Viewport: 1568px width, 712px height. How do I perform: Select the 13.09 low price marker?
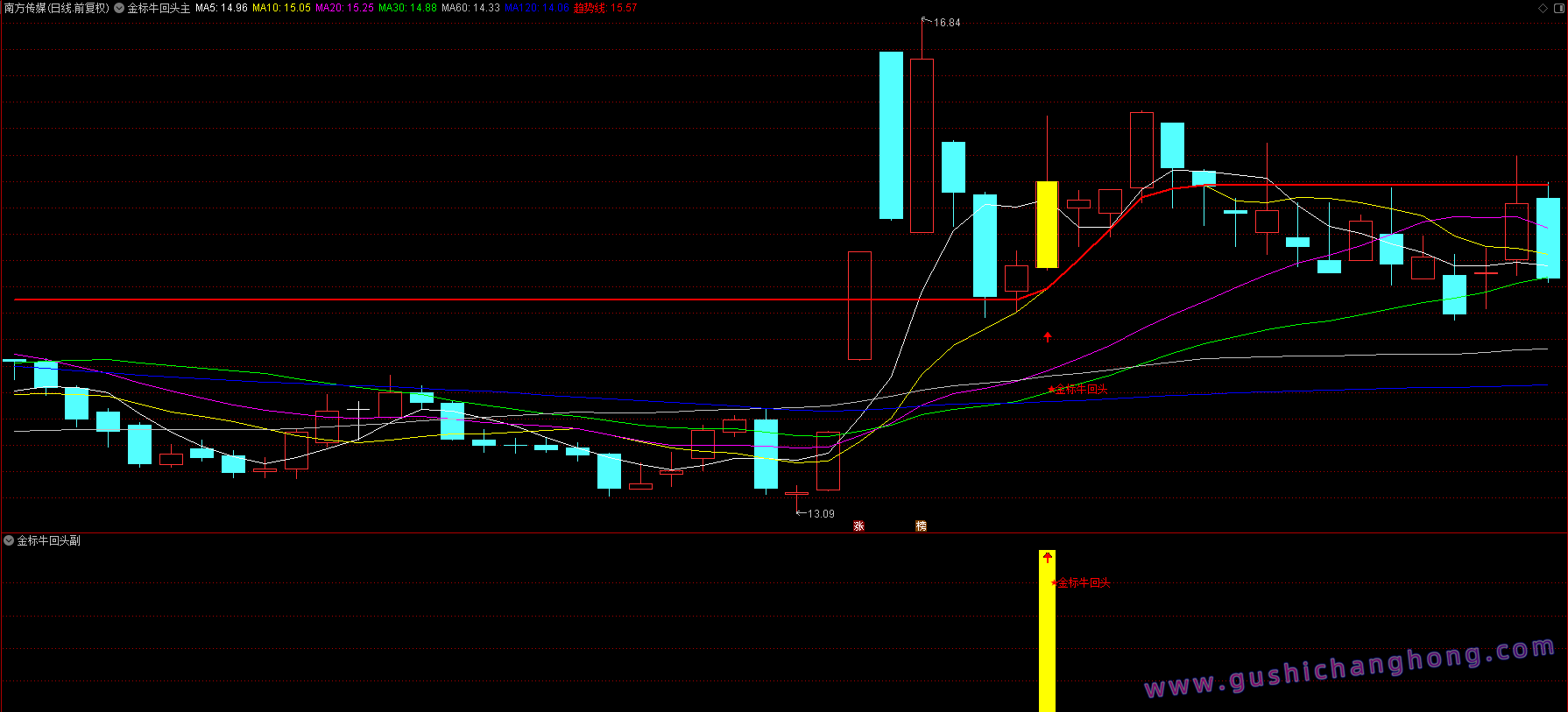(x=820, y=514)
